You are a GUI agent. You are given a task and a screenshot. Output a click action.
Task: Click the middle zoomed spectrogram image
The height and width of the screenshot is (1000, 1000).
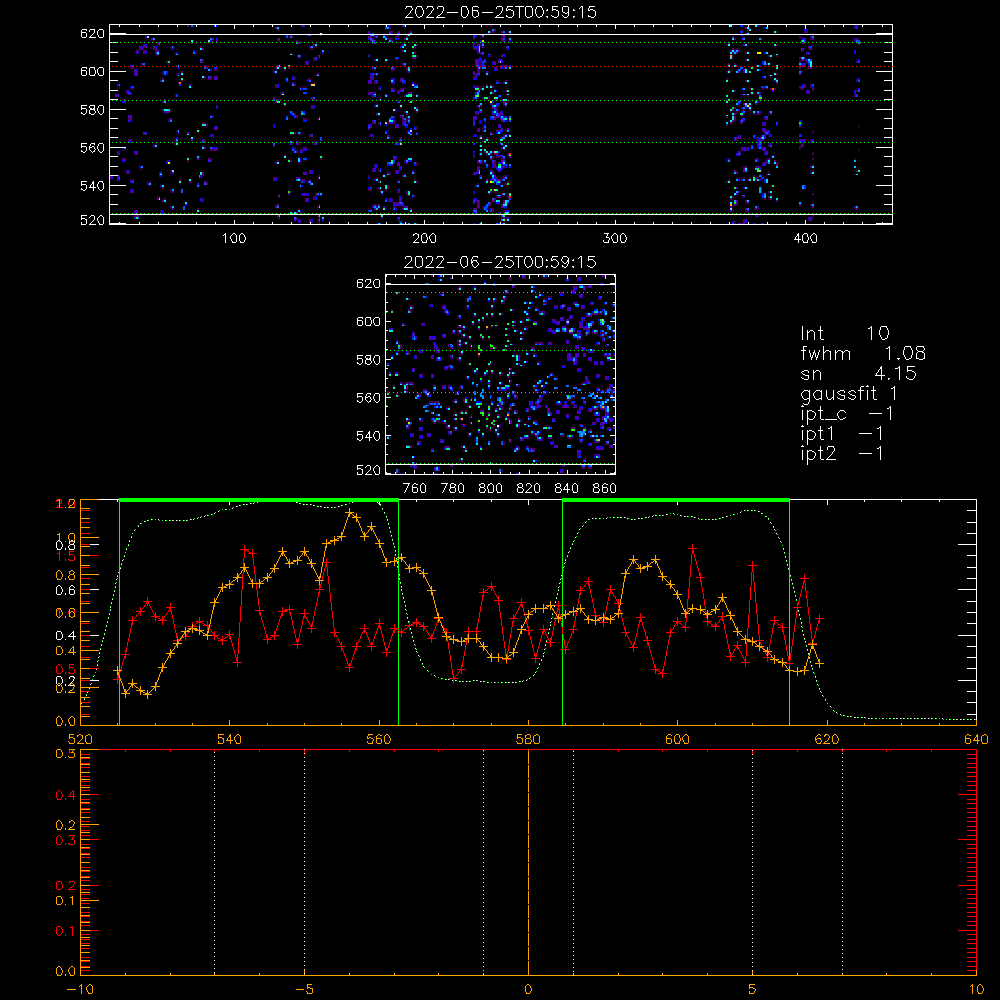pos(501,374)
